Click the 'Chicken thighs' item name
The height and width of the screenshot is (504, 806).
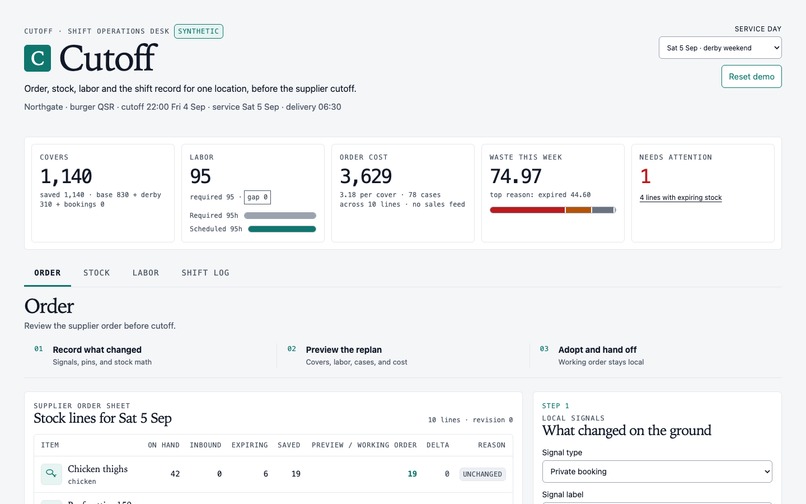(x=98, y=469)
